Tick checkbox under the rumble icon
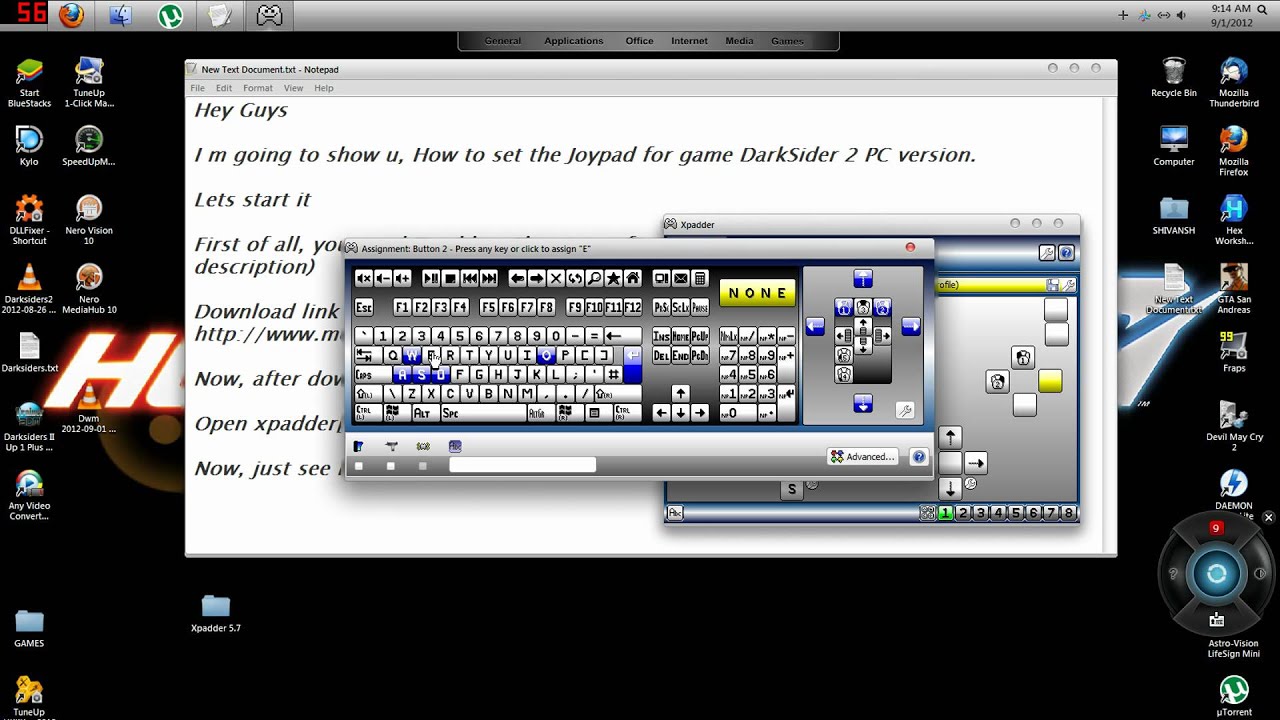 pos(423,466)
